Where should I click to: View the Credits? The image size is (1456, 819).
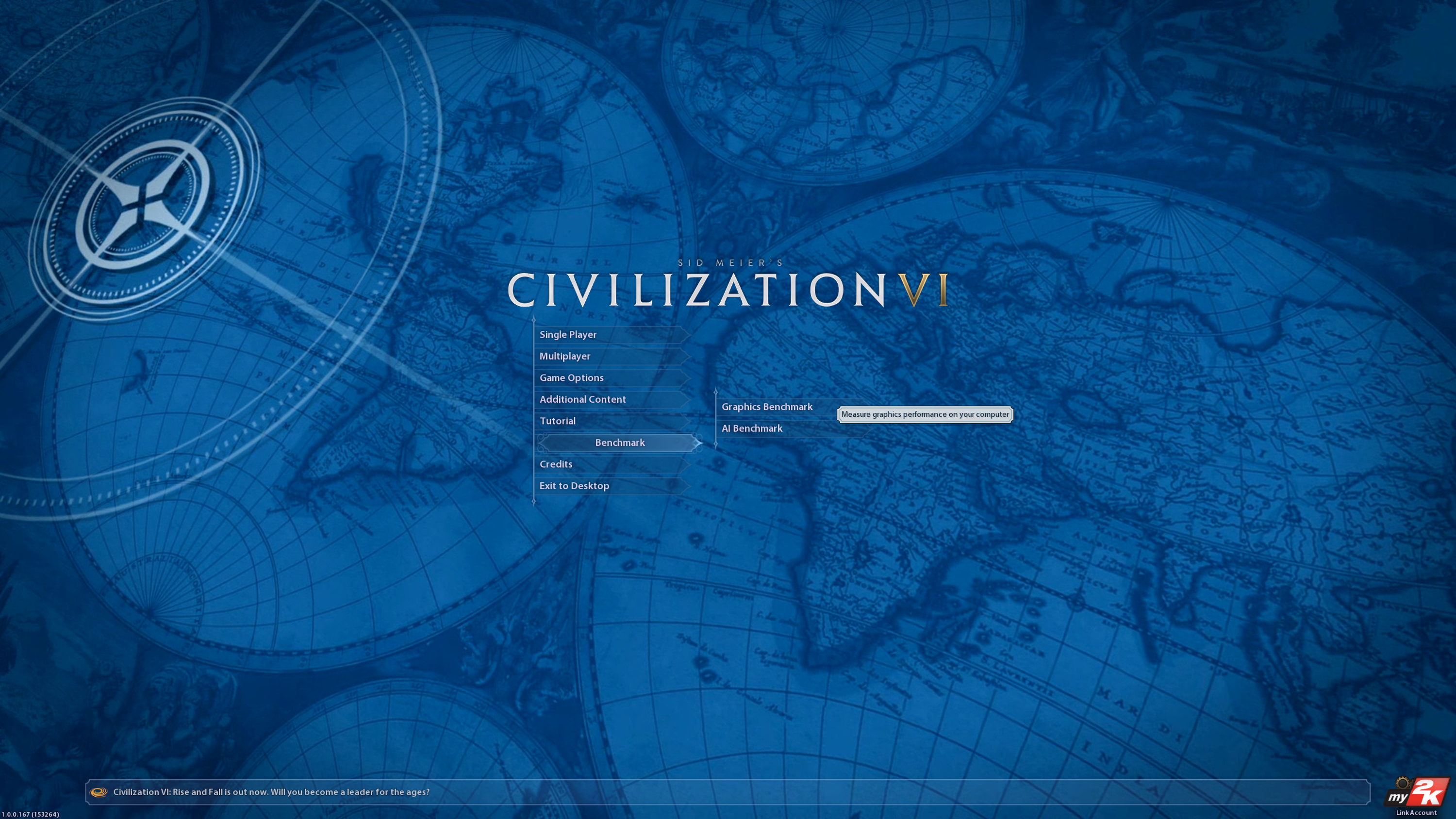(x=556, y=464)
